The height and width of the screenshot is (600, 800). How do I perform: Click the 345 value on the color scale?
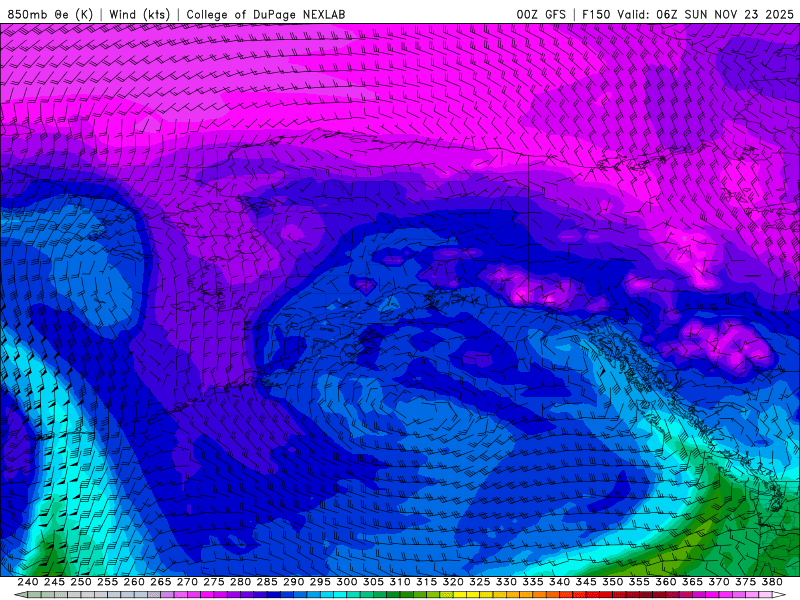click(x=586, y=582)
